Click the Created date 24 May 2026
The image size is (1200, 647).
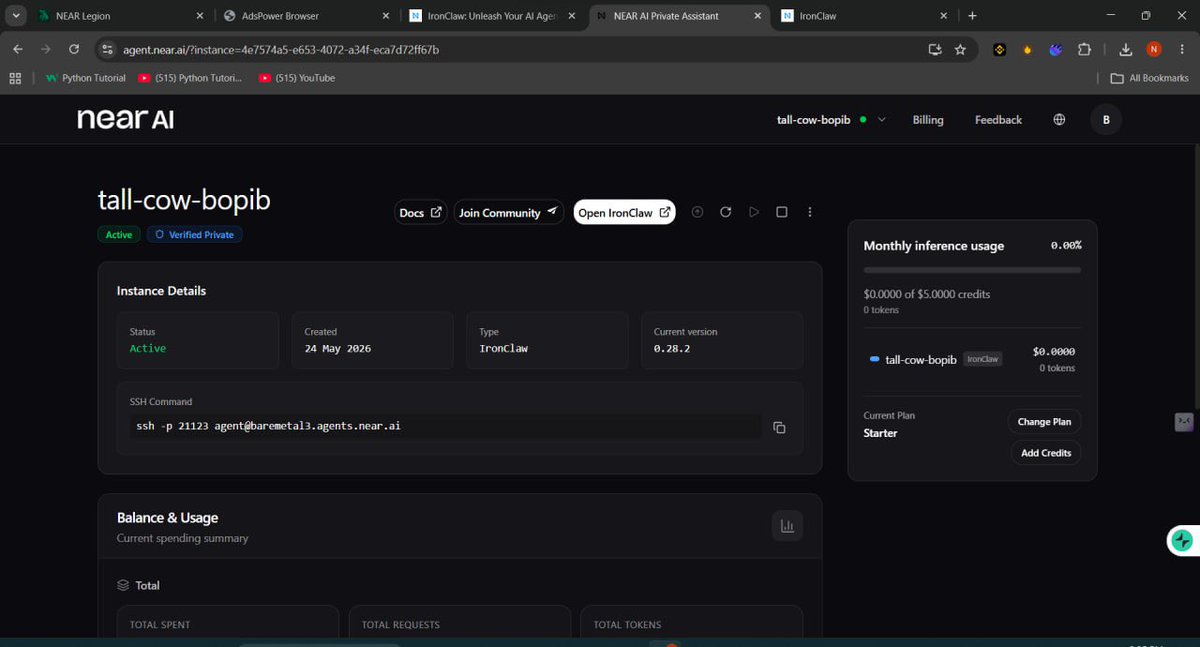(337, 348)
